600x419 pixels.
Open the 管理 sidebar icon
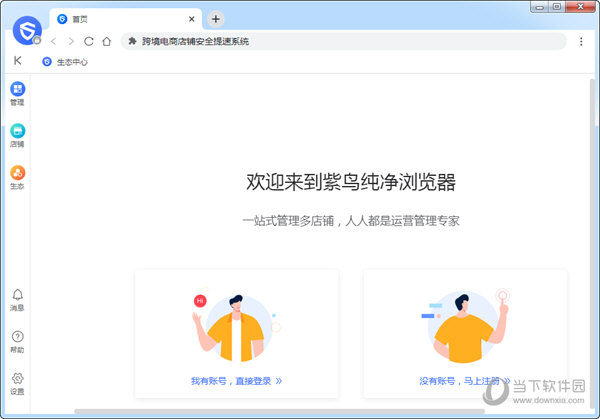18,93
